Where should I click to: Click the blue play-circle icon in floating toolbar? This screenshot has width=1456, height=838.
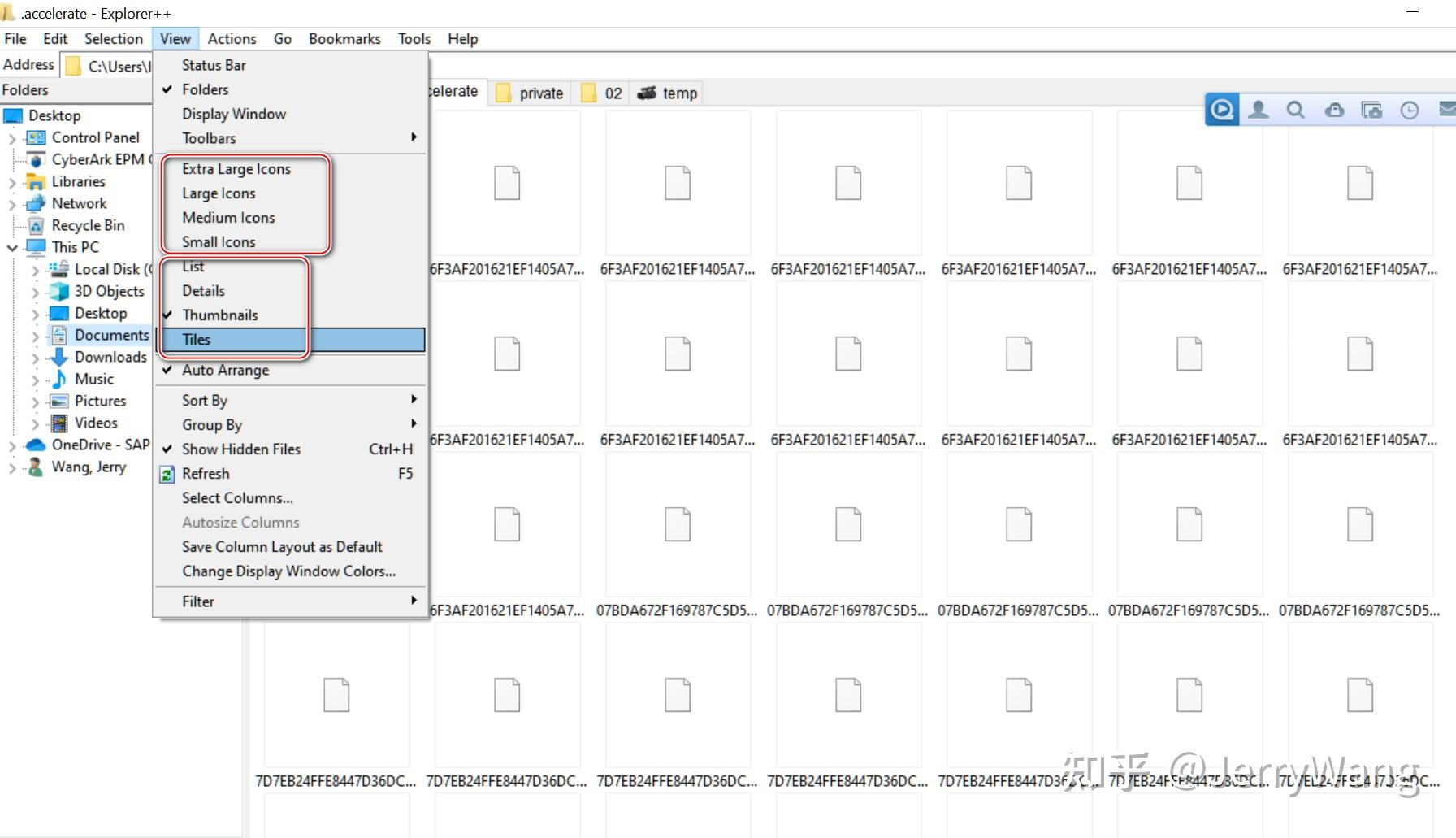pyautogui.click(x=1222, y=109)
